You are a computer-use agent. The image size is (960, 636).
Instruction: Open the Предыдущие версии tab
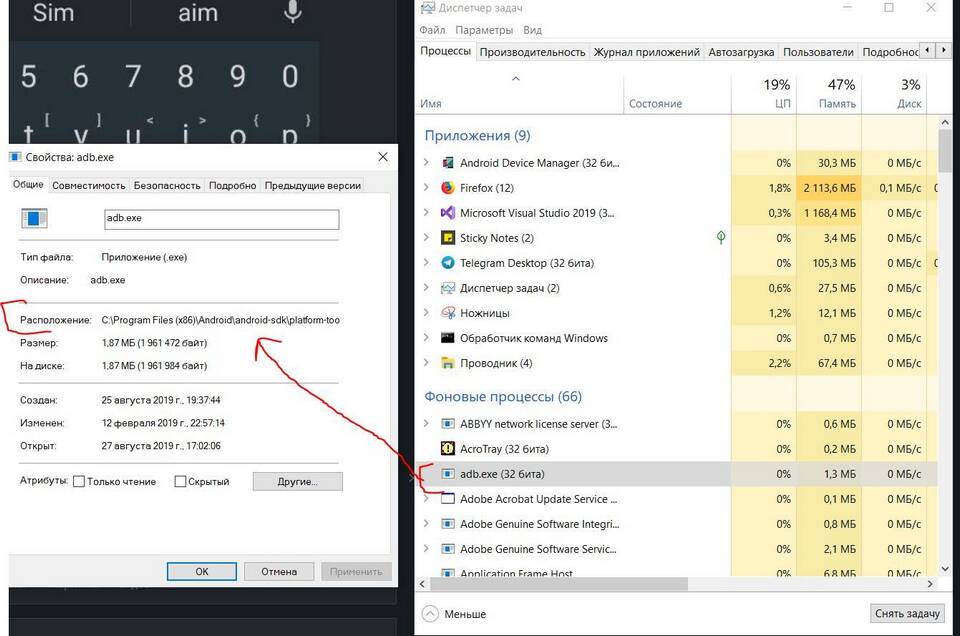coord(313,185)
